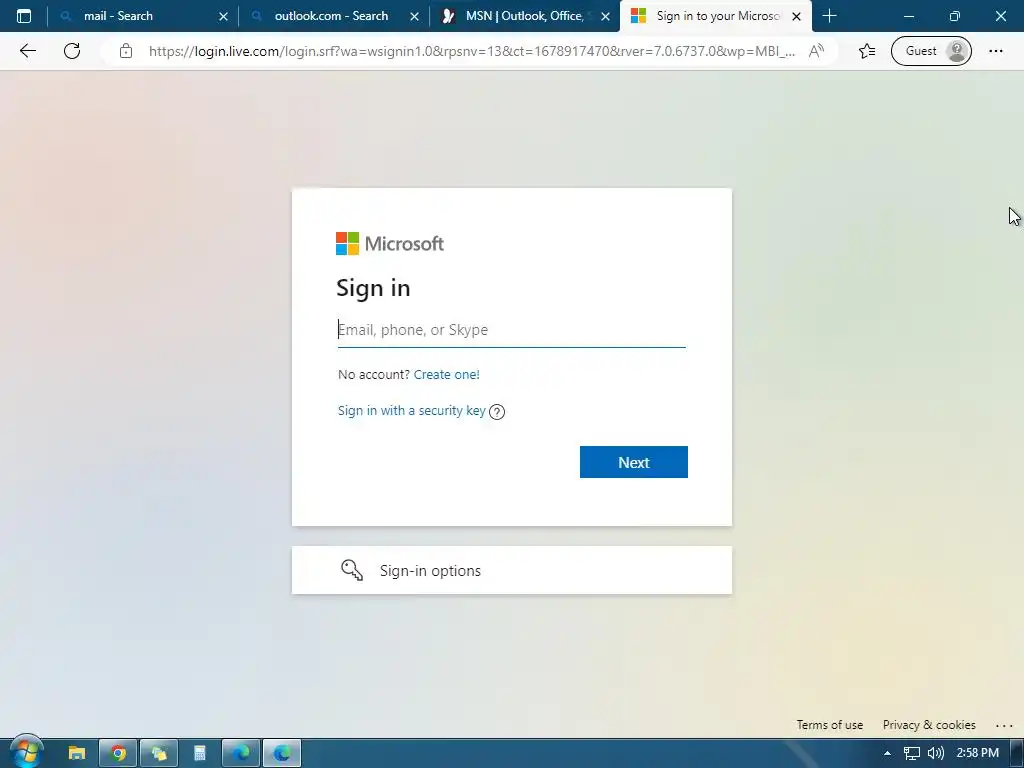Open a new tab with plus button
1024x768 pixels.
(829, 16)
